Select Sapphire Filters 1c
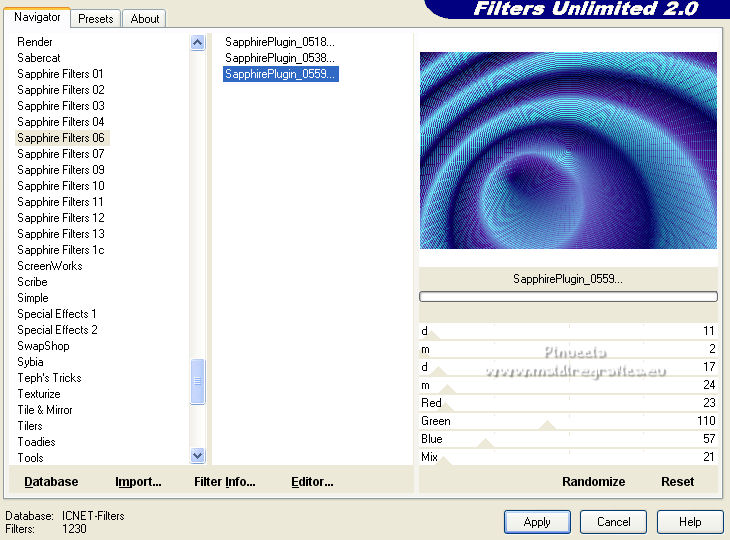 [61, 250]
